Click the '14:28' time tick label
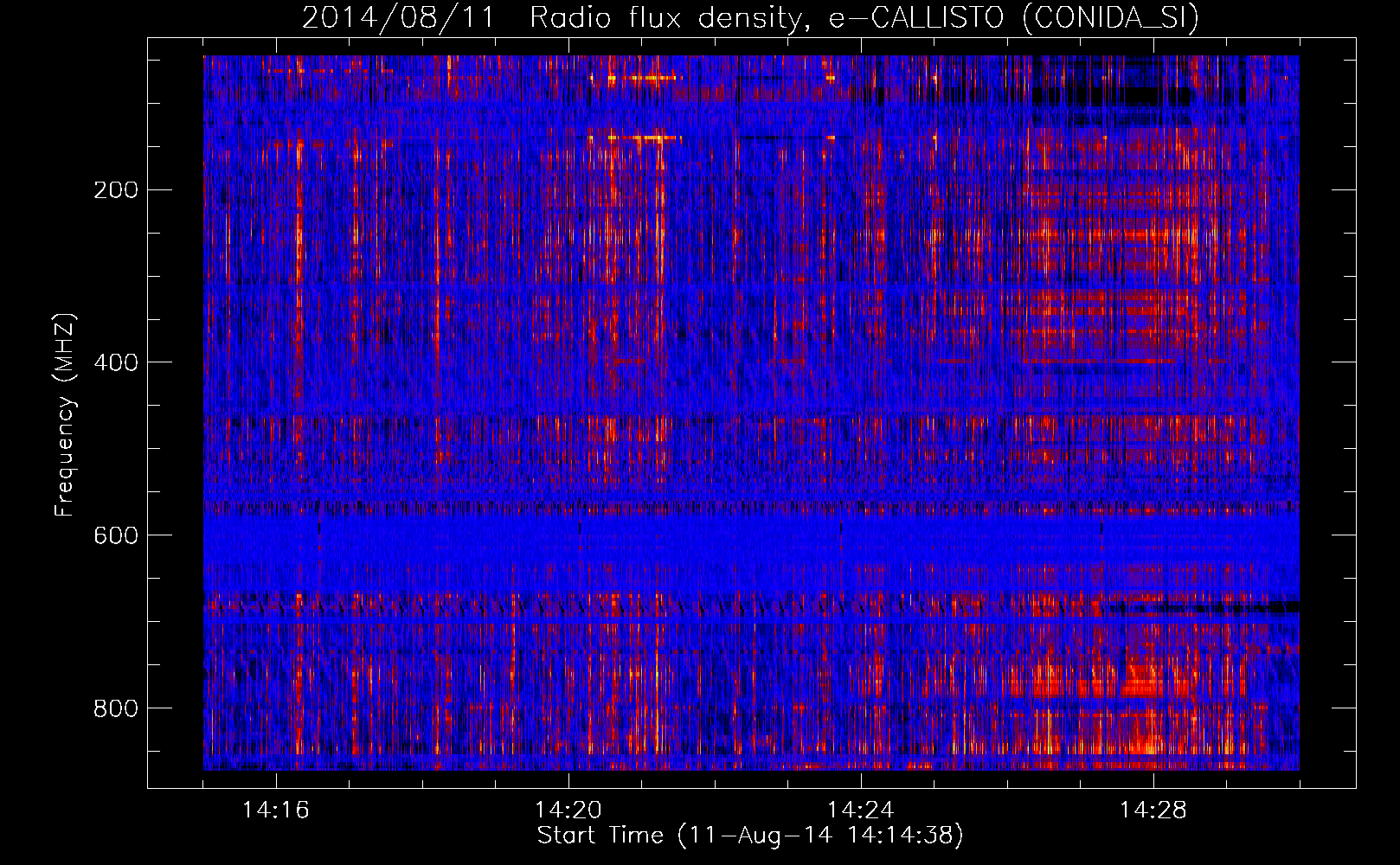This screenshot has height=865, width=1400. point(1153,811)
